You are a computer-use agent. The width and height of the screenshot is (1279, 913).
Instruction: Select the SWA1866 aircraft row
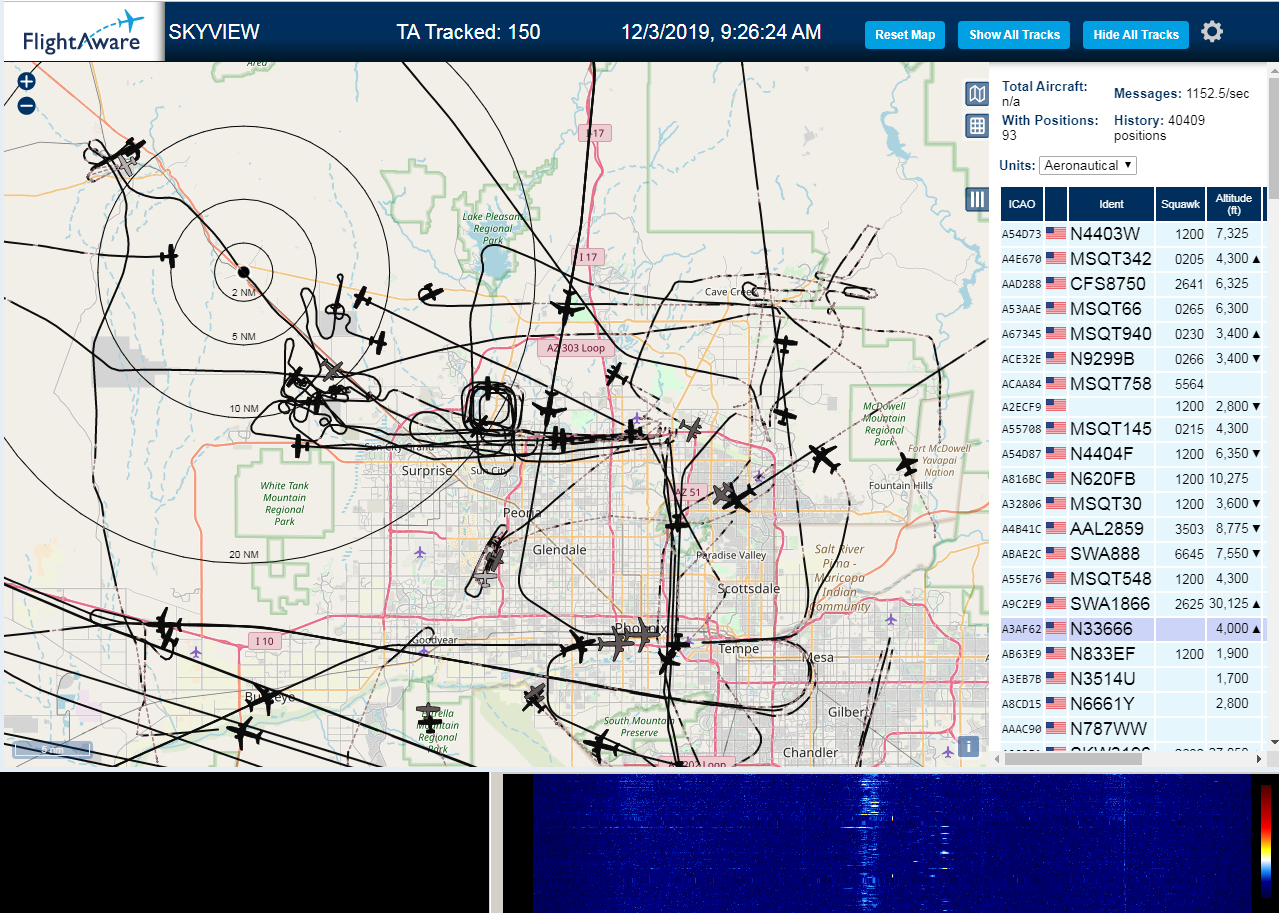pos(1133,604)
